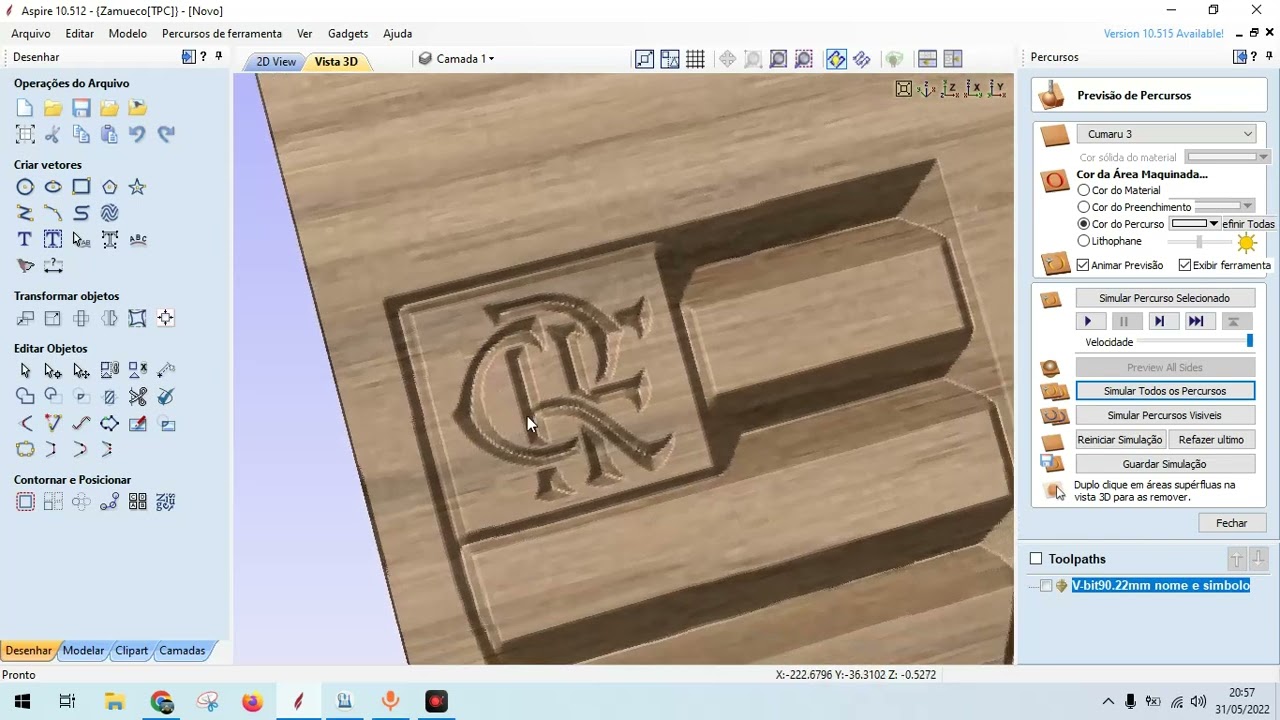Switch to isometric 3D view icon
Viewport: 1280px width, 720px height.
927,89
